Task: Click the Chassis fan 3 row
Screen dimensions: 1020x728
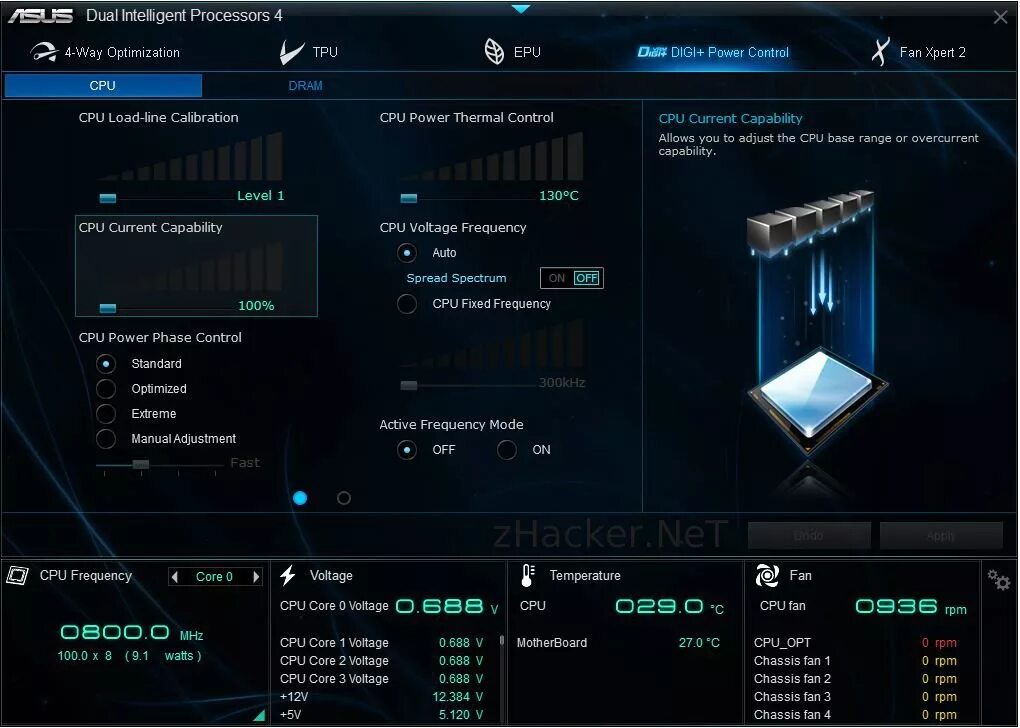Action: point(855,697)
